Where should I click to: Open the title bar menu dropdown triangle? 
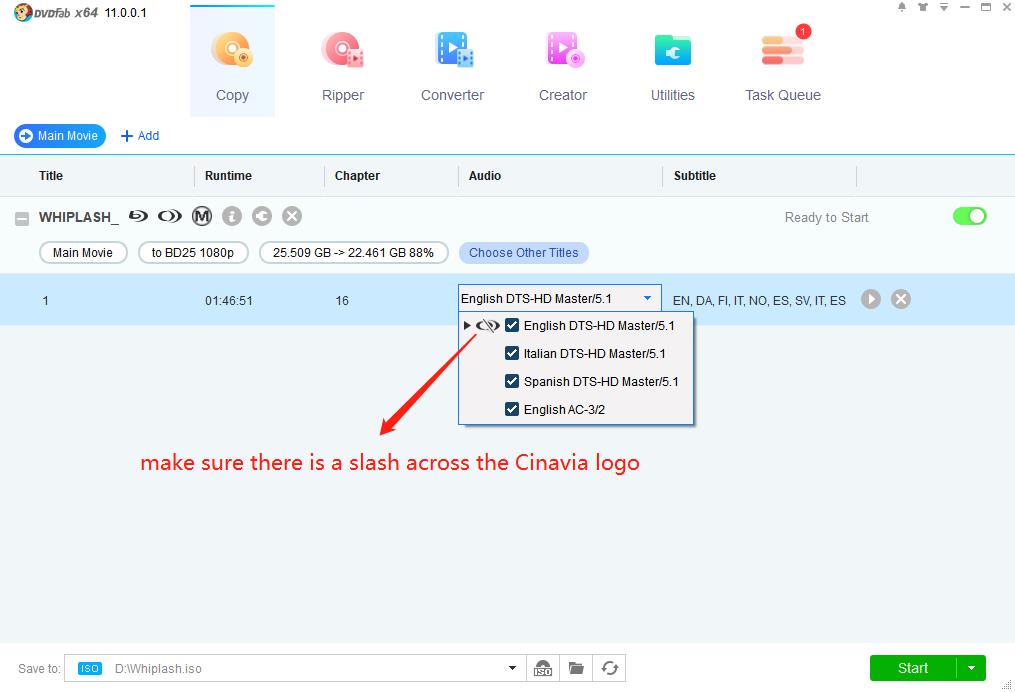click(944, 7)
